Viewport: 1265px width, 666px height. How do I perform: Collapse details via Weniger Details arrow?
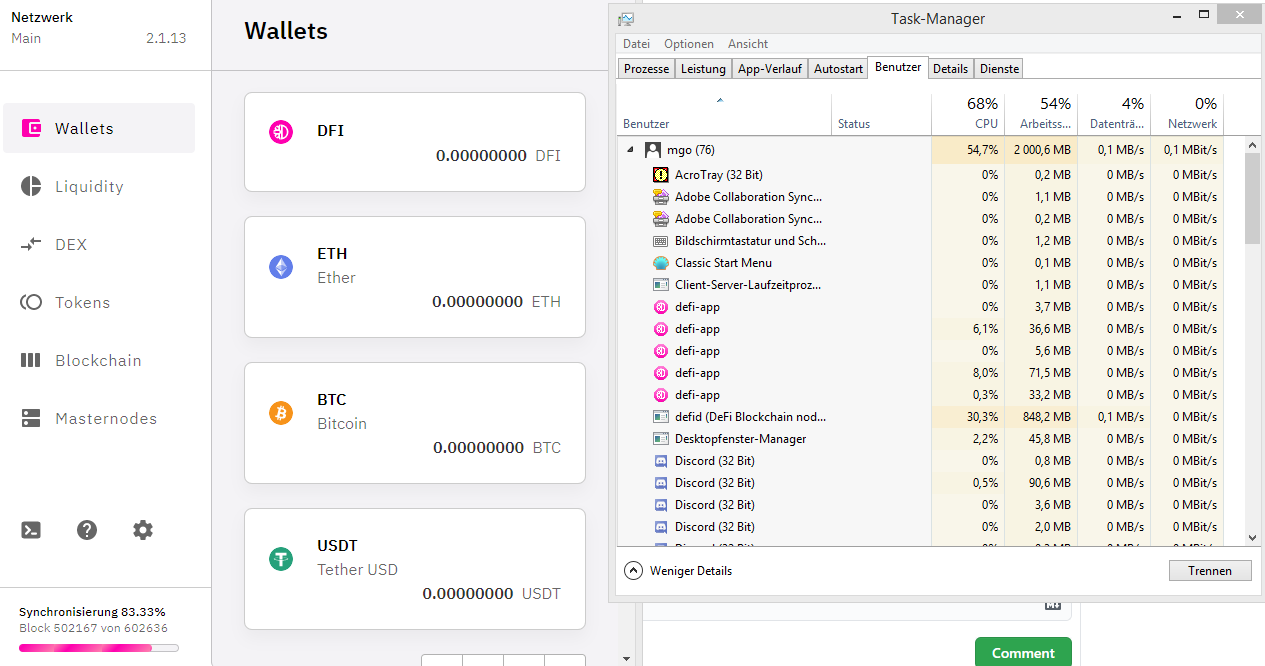pyautogui.click(x=633, y=571)
